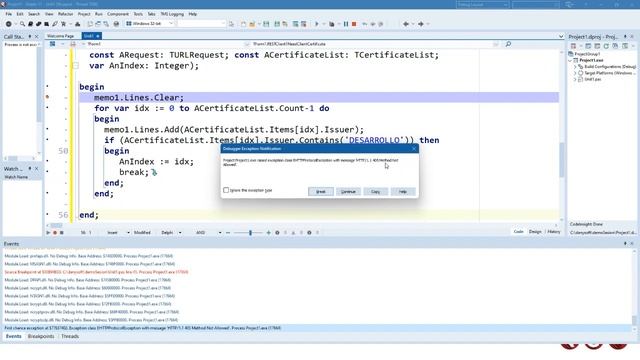The height and width of the screenshot is (360, 640).
Task: Switch to the History view tab
Action: [x=553, y=231]
